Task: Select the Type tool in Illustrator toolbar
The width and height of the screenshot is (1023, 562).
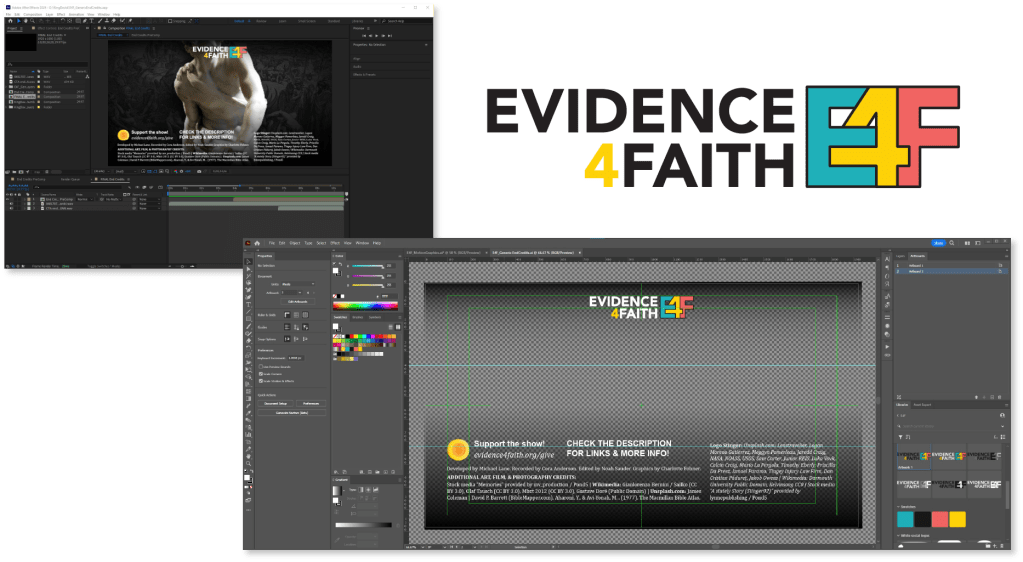Action: point(248,305)
